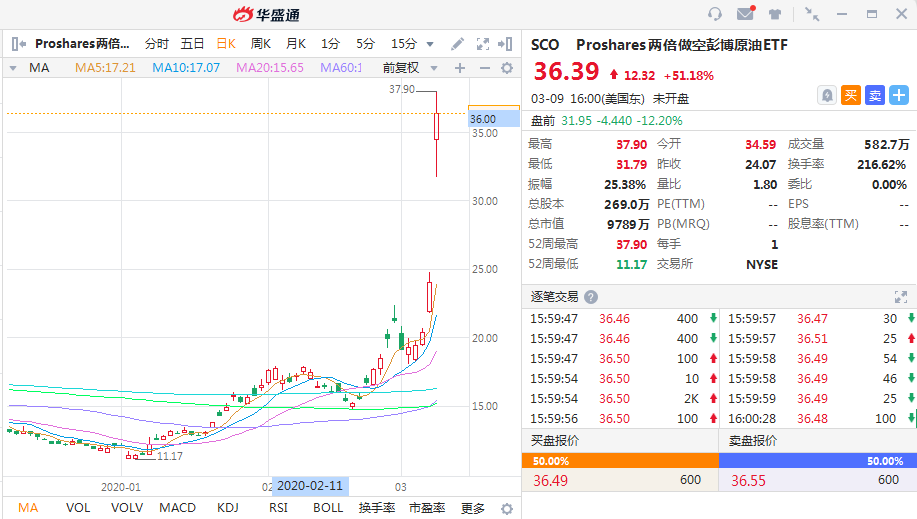Switch to 15分 fifteen-minute chart

click(x=404, y=44)
